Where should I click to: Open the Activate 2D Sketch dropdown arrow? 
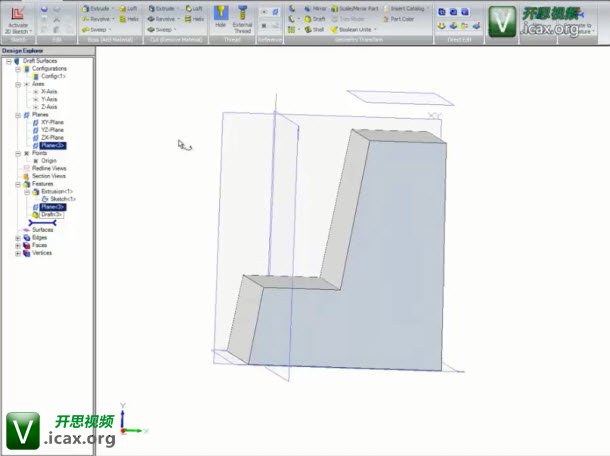[31, 32]
